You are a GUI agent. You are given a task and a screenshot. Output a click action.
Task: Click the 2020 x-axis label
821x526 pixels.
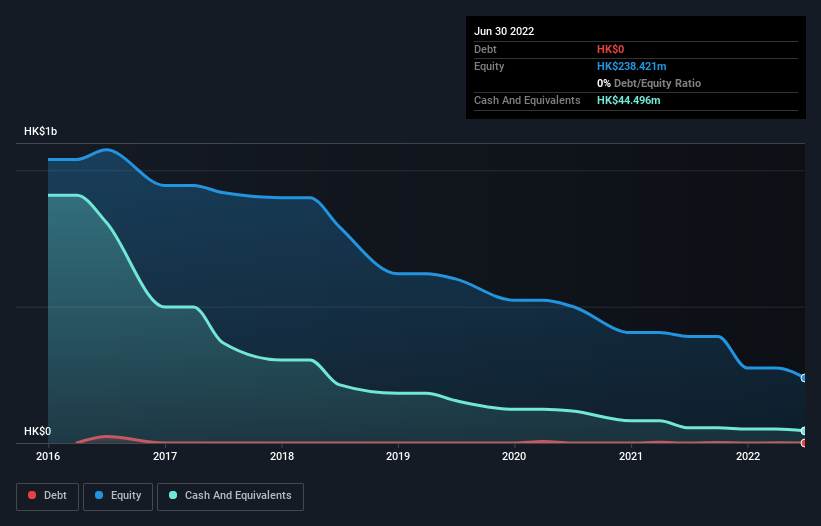point(514,456)
